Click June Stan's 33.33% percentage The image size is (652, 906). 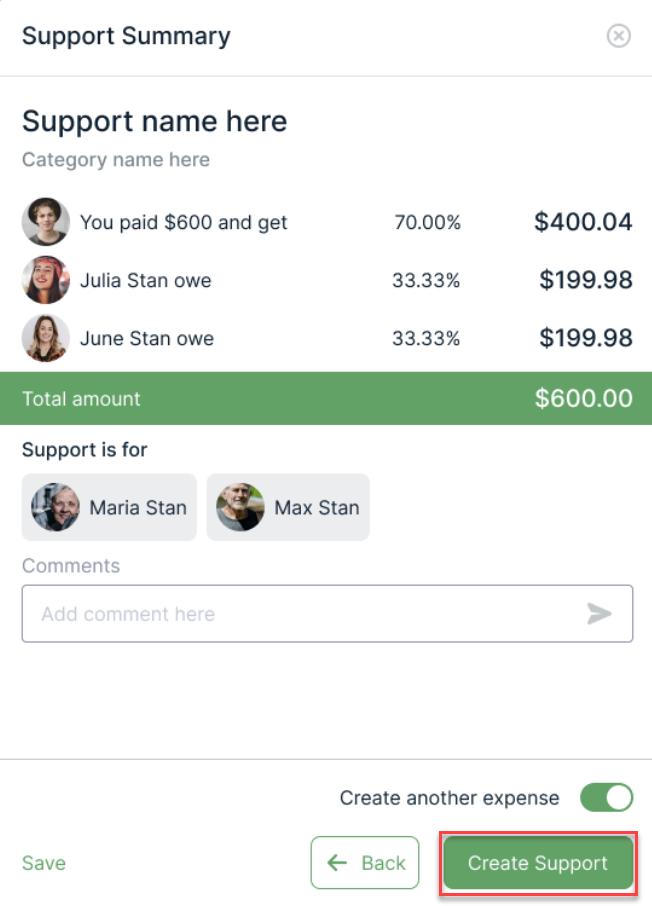426,338
